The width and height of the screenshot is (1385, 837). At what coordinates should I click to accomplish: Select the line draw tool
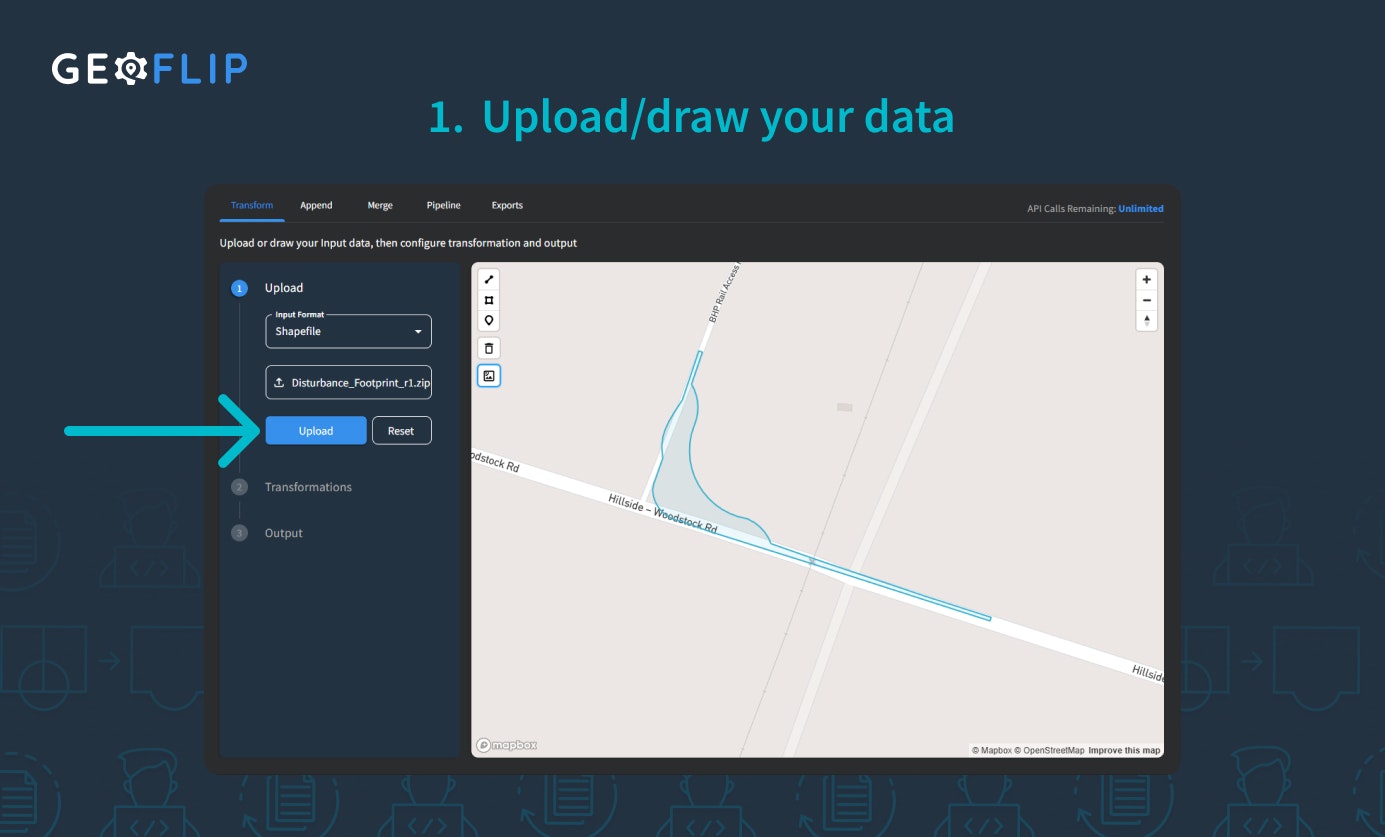tap(489, 279)
